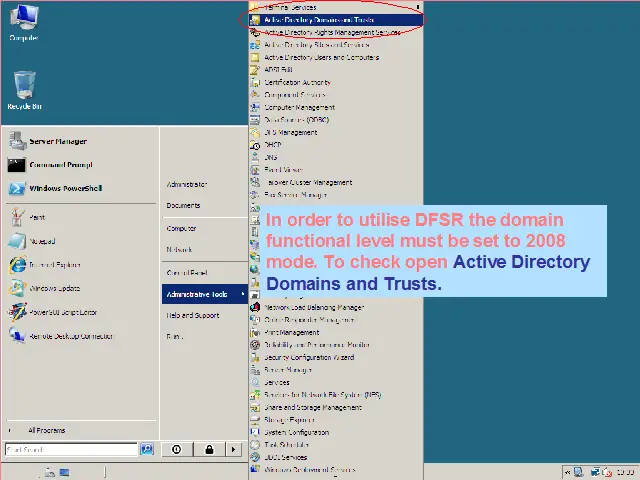The height and width of the screenshot is (480, 640).
Task: Launch Print Management
Action: (x=336, y=332)
